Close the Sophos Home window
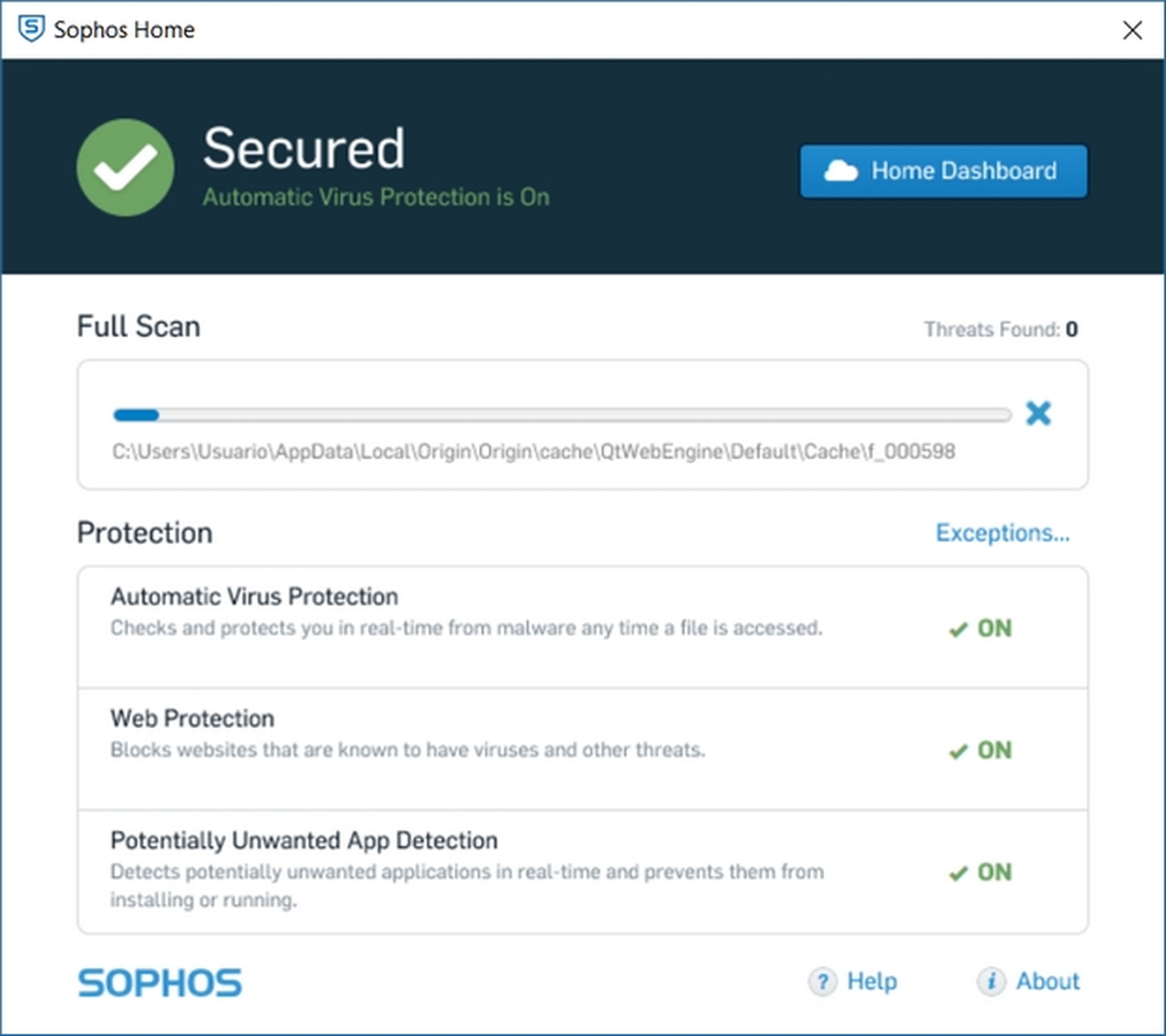 click(1132, 30)
